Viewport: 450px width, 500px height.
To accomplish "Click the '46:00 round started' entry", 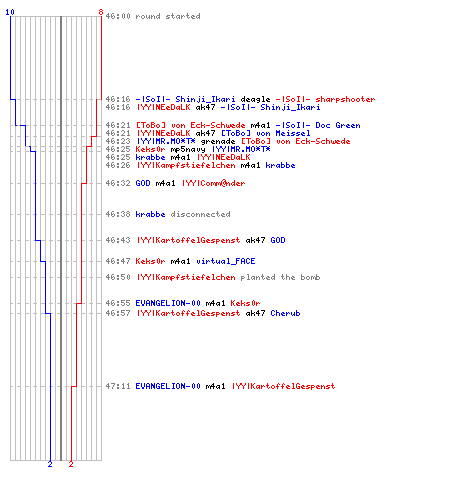I will 153,16.
